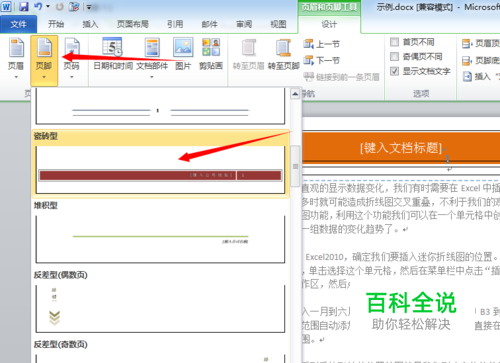Switch to the 插入 tab
The image size is (500, 363).
pyautogui.click(x=90, y=24)
